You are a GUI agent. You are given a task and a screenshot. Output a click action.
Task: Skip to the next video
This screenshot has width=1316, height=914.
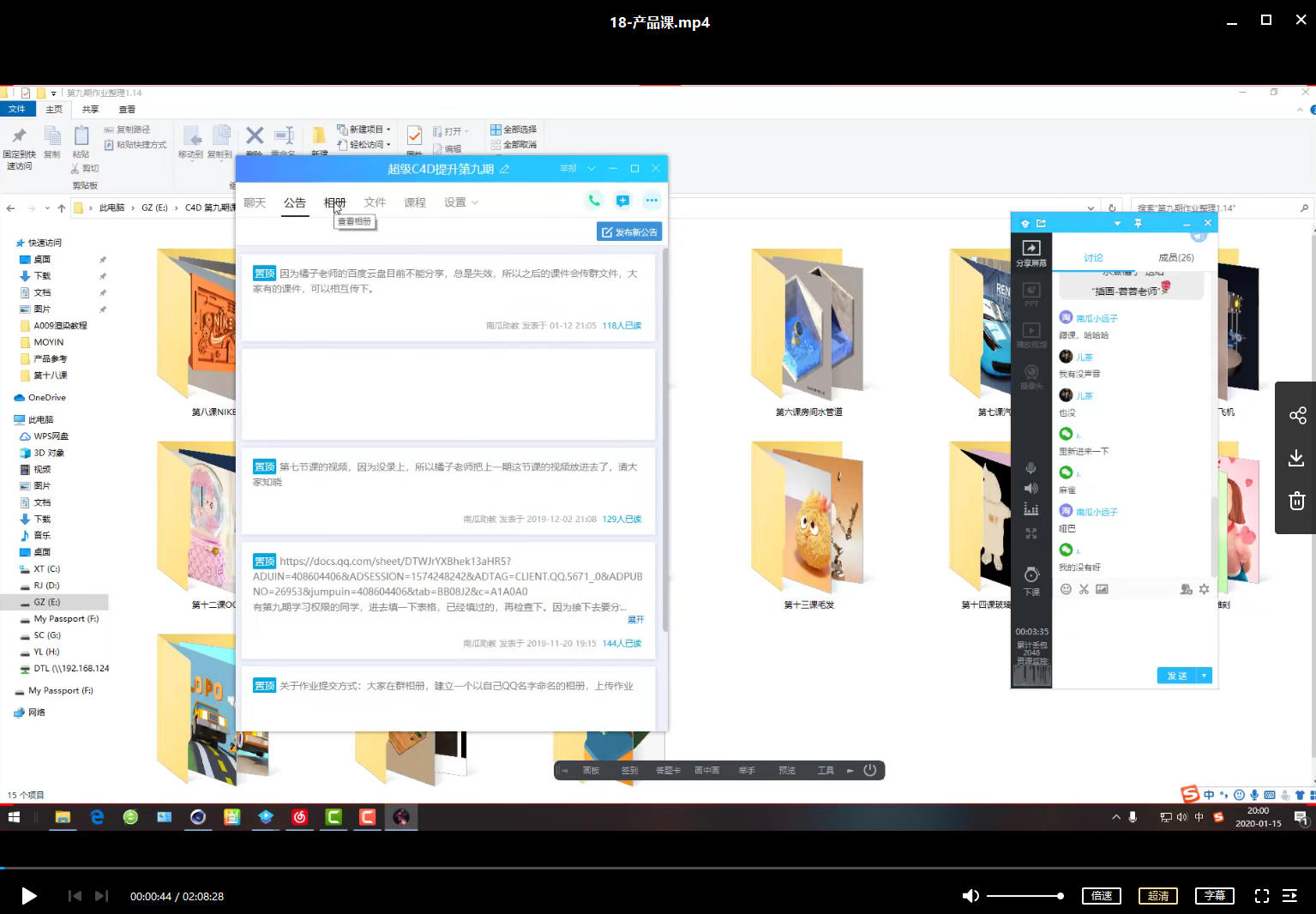(101, 896)
